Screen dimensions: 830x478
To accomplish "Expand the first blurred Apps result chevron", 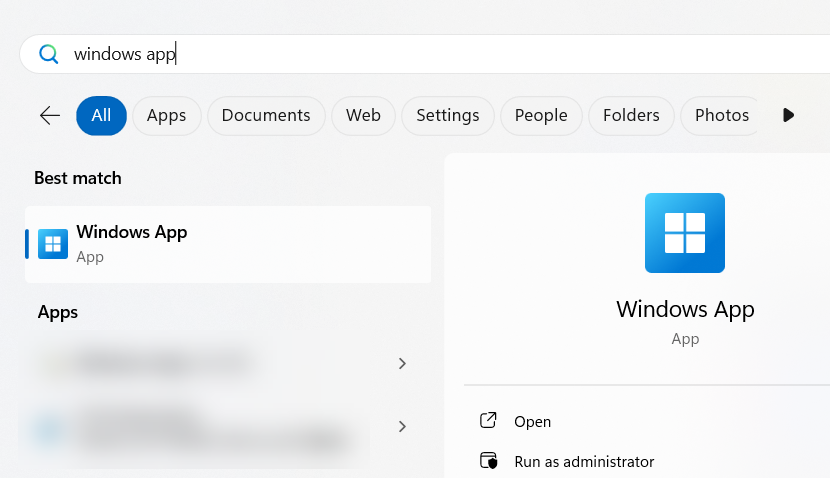I will (402, 363).
